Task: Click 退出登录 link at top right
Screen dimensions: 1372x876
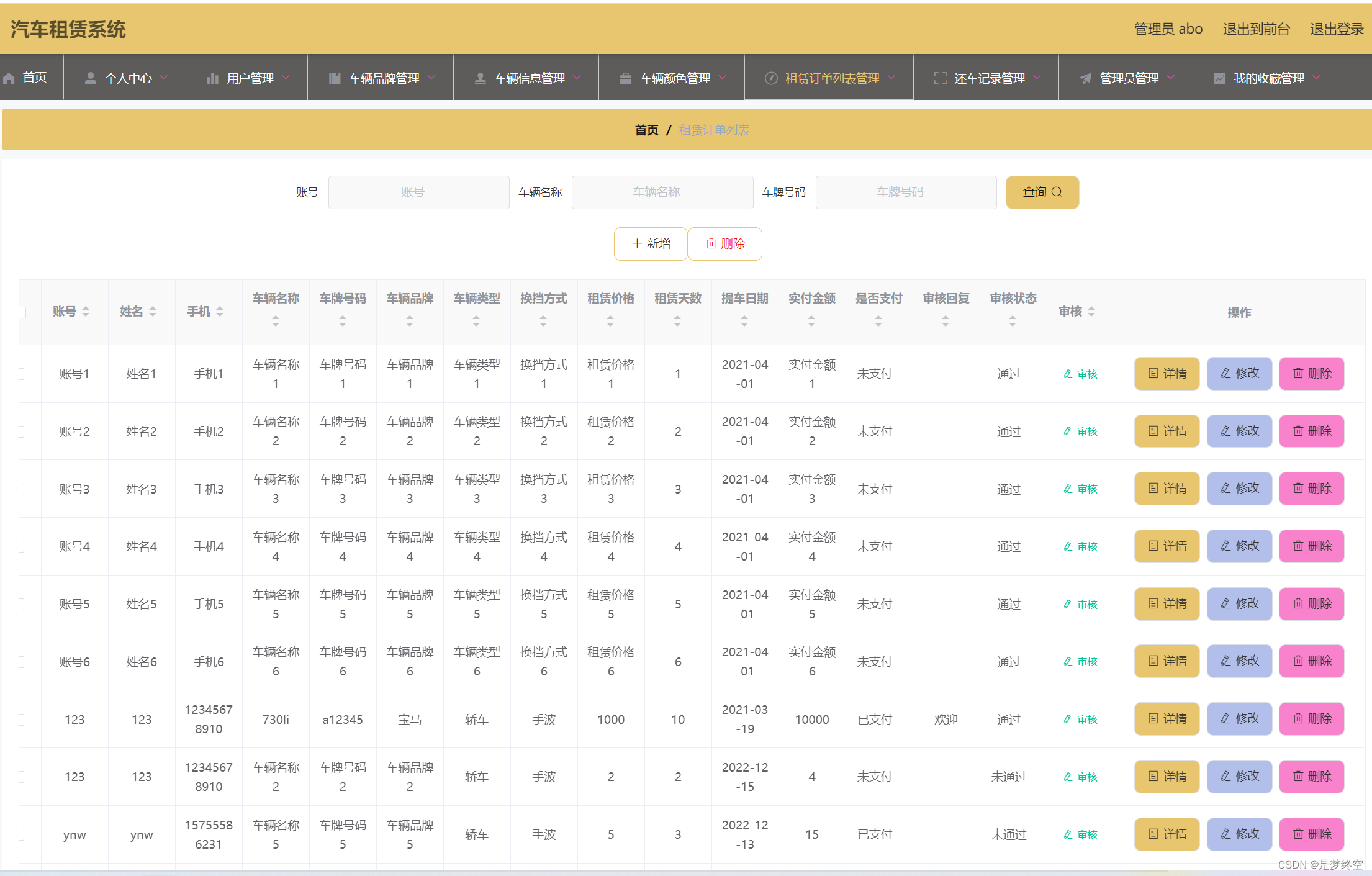Action: (x=1336, y=29)
